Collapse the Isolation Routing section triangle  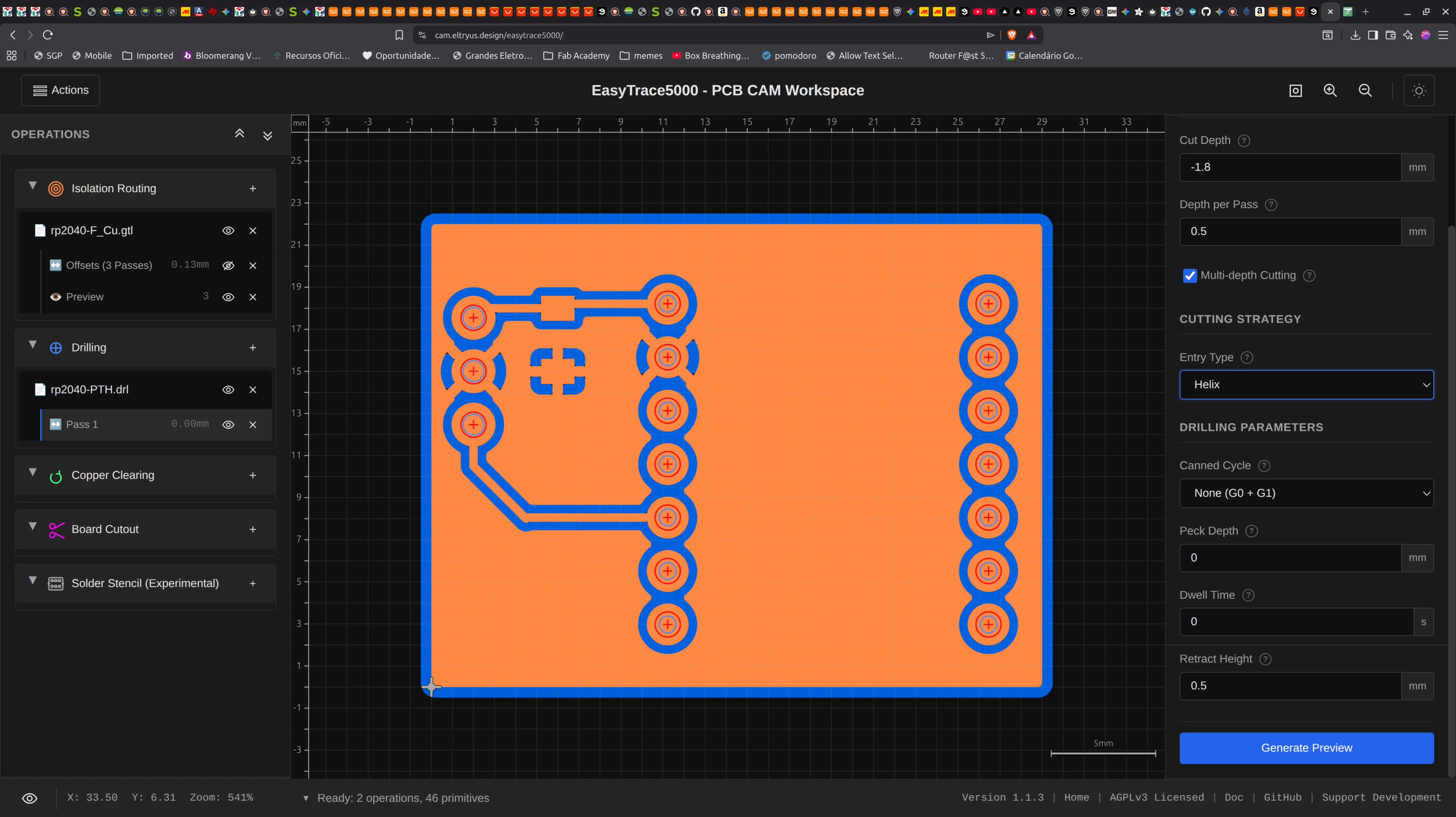tap(33, 186)
